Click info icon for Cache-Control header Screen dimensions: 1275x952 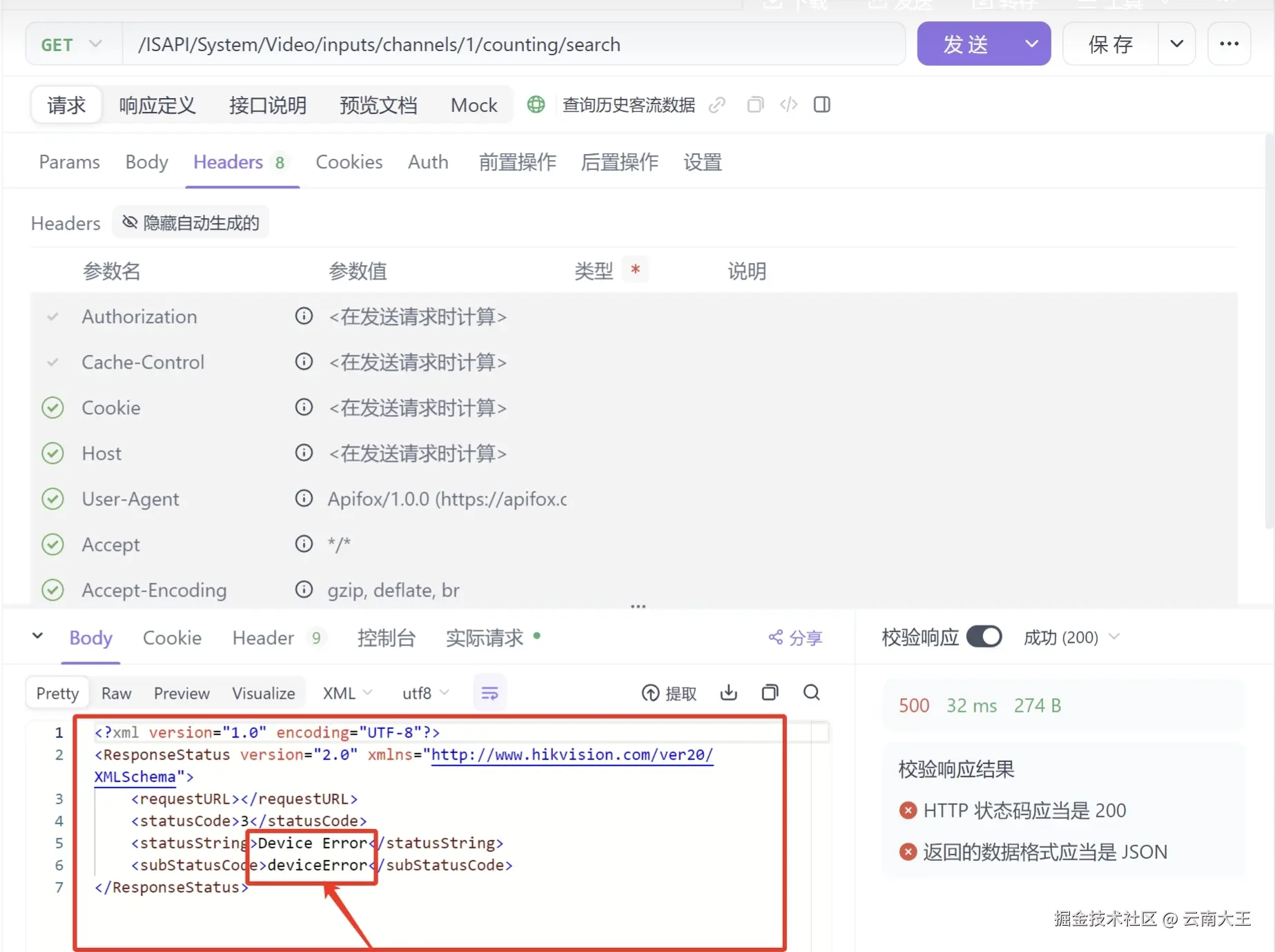304,362
